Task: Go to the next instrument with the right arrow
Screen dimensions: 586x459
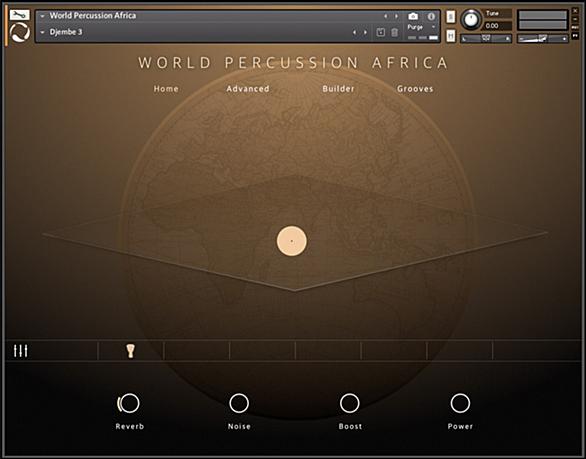Action: [x=396, y=16]
